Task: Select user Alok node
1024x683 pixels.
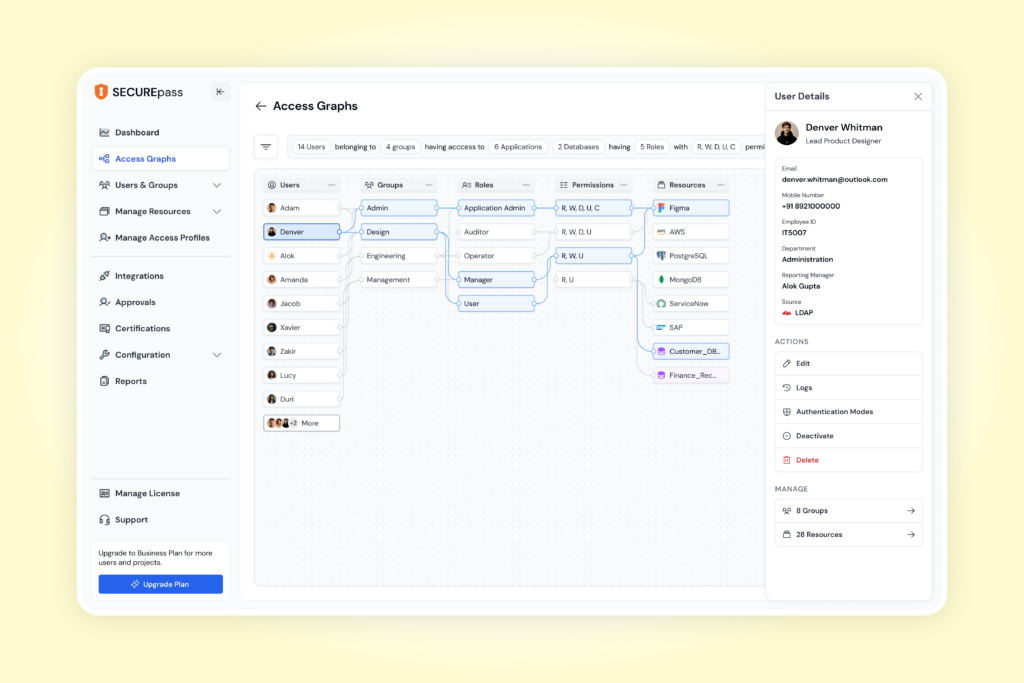Action: [302, 256]
